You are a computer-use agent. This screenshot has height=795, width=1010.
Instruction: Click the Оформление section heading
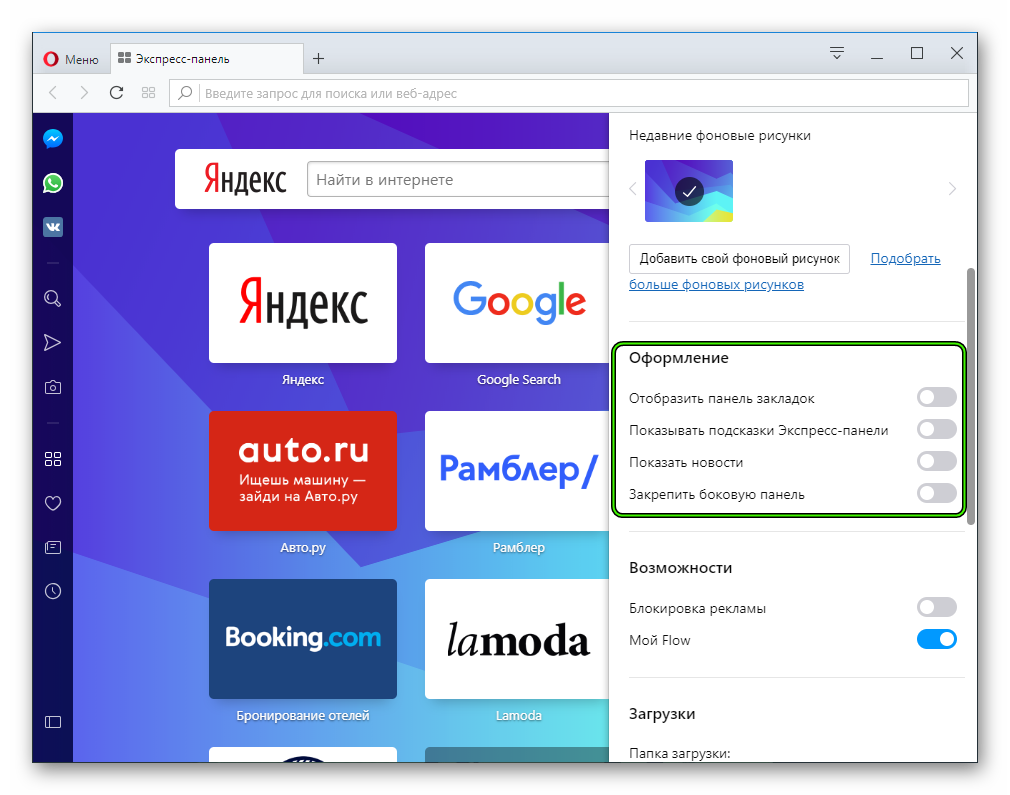coord(679,358)
